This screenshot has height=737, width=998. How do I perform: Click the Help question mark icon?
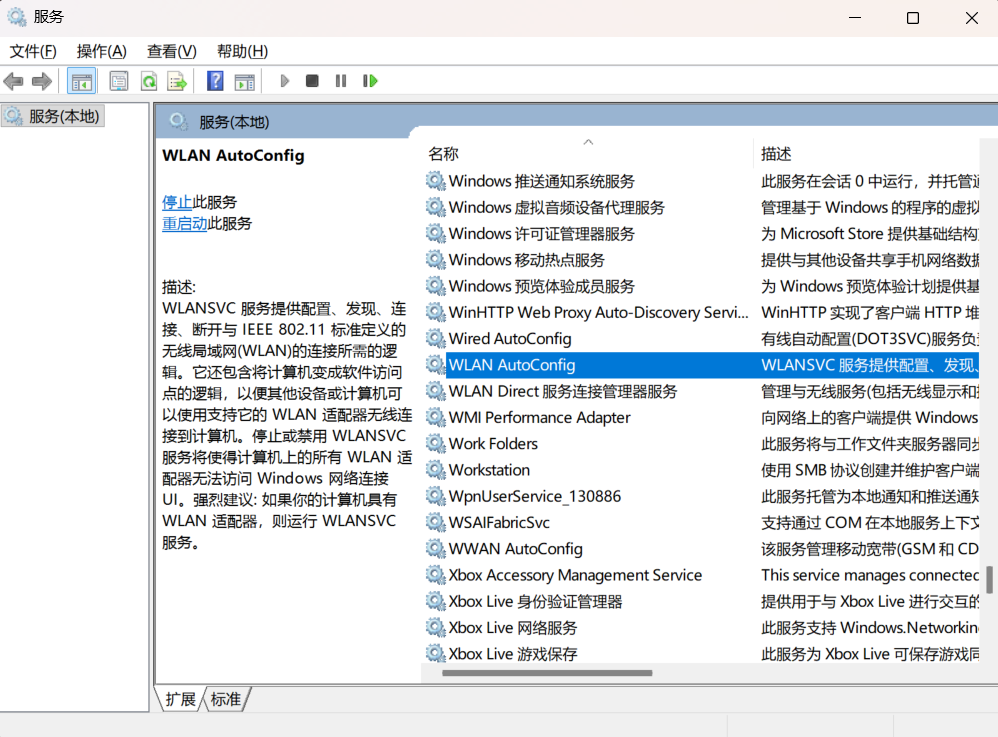point(214,80)
